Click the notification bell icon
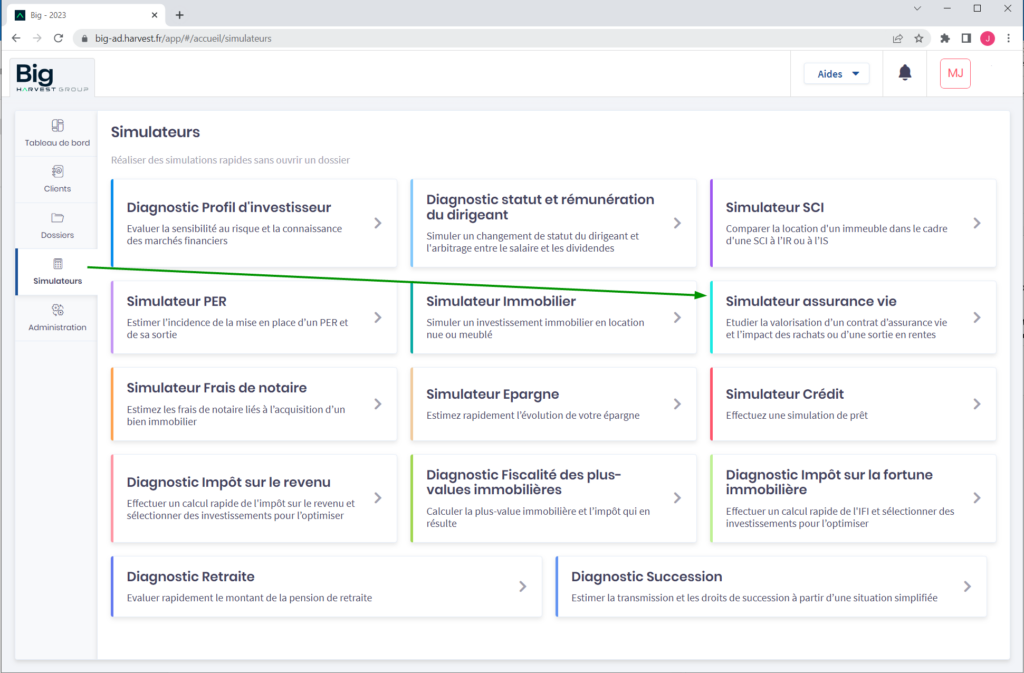1024x673 pixels. tap(905, 73)
